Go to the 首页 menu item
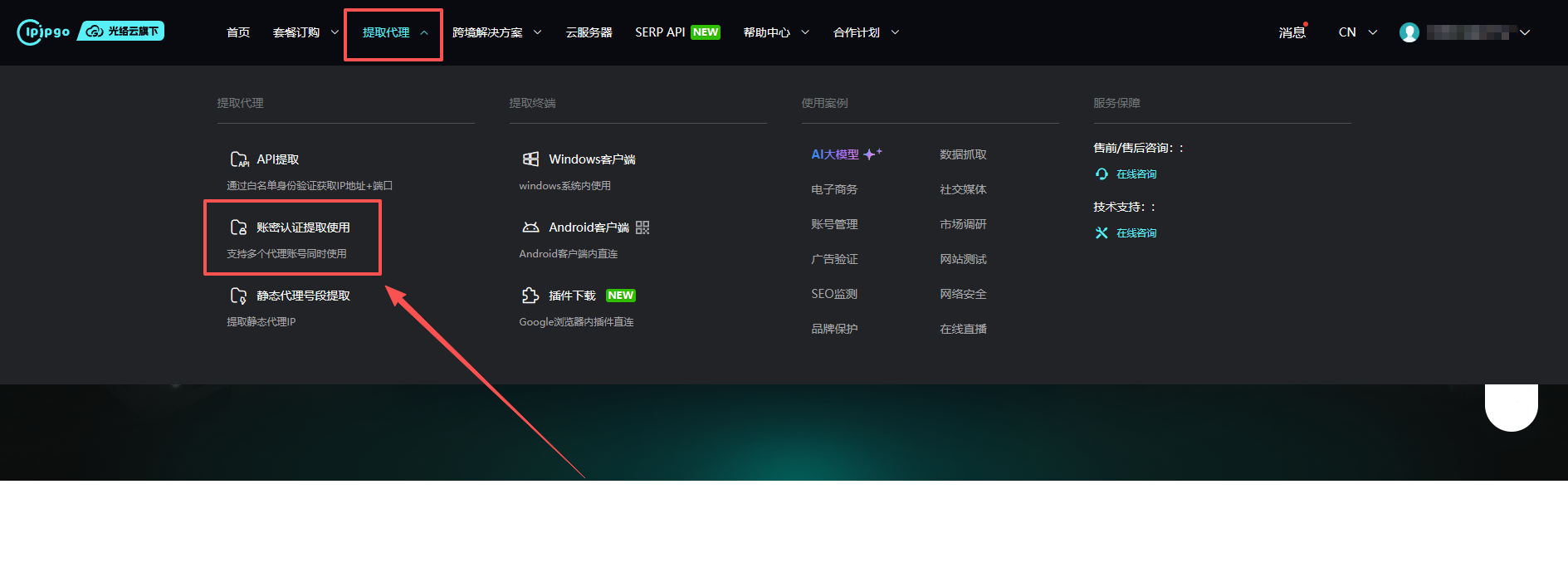This screenshot has width=1568, height=577. coord(238,32)
